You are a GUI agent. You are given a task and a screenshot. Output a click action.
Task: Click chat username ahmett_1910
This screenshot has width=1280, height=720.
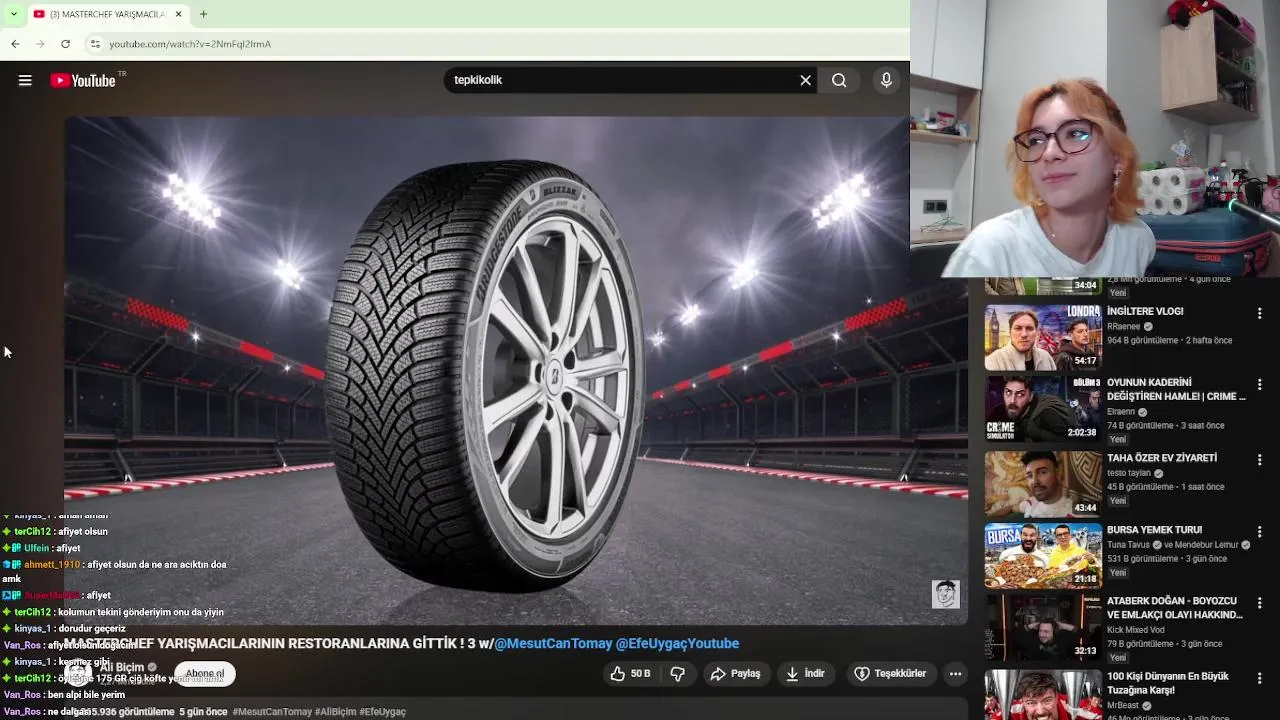click(x=52, y=565)
